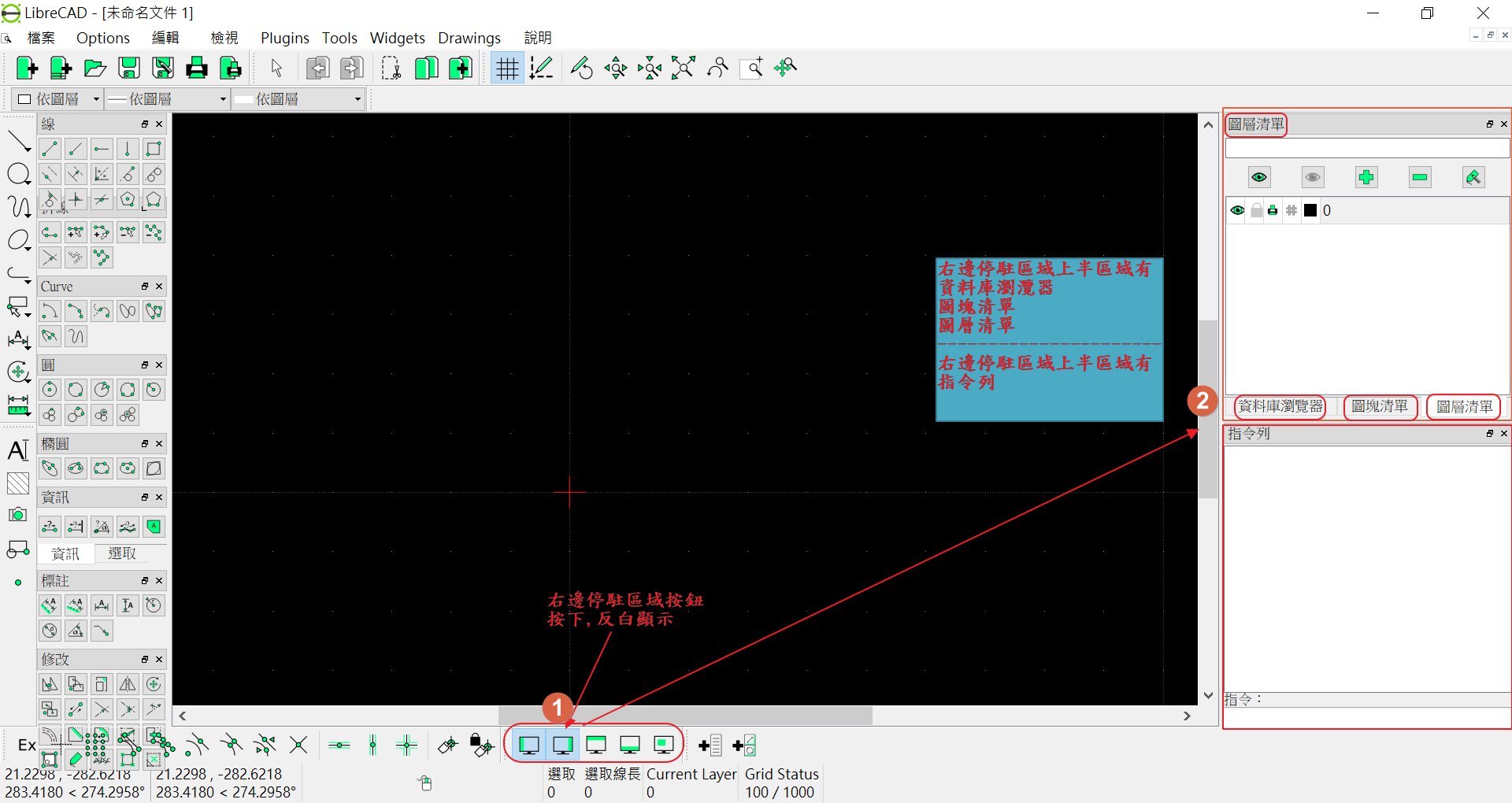The image size is (1512, 803).
Task: Open the line type 依圖層 dropdown
Action: pyautogui.click(x=299, y=99)
